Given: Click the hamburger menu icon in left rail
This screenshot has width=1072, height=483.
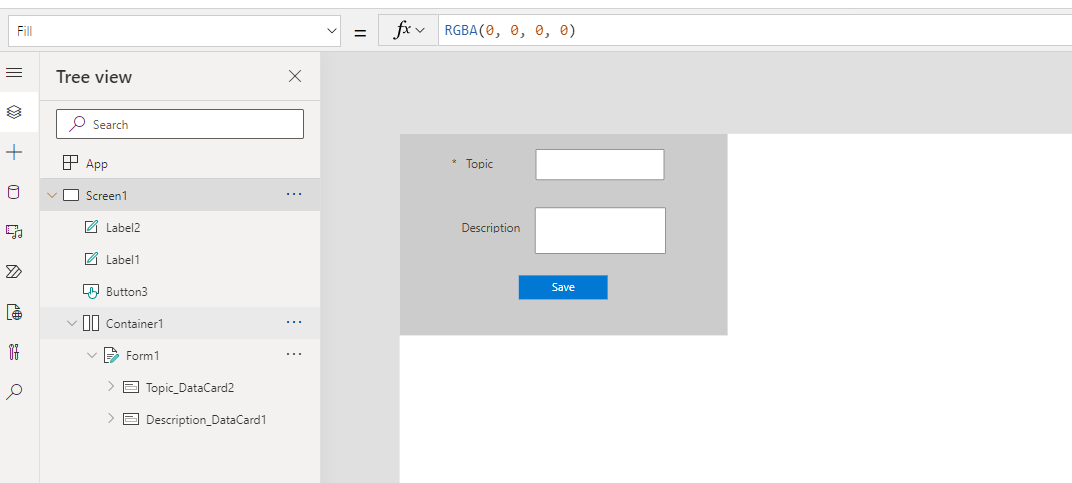Looking at the screenshot, I should coord(14,73).
